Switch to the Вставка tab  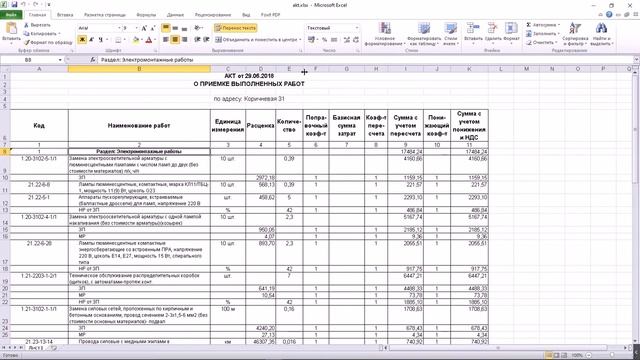tap(65, 15)
